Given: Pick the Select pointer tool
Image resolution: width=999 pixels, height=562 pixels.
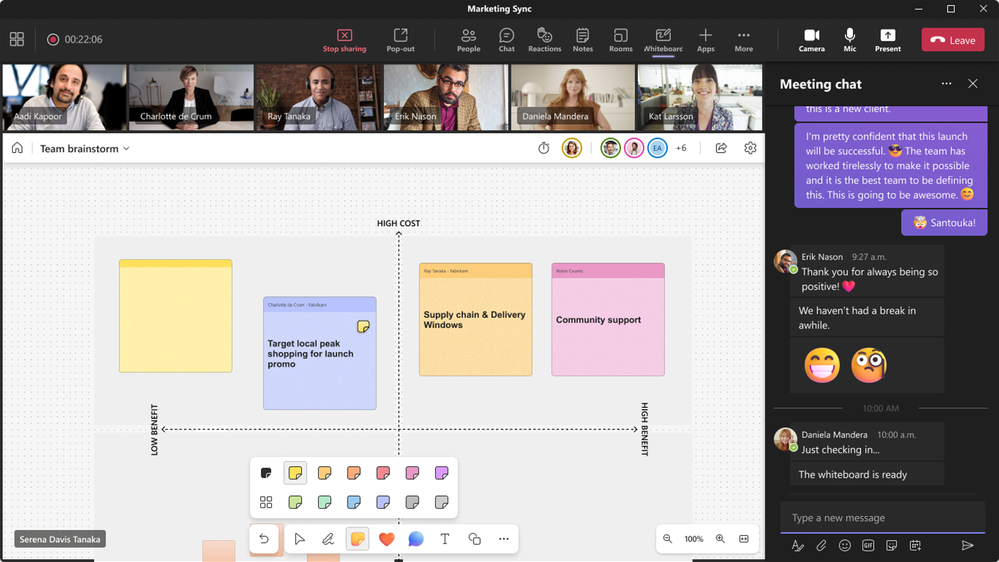Looking at the screenshot, I should click(x=299, y=539).
